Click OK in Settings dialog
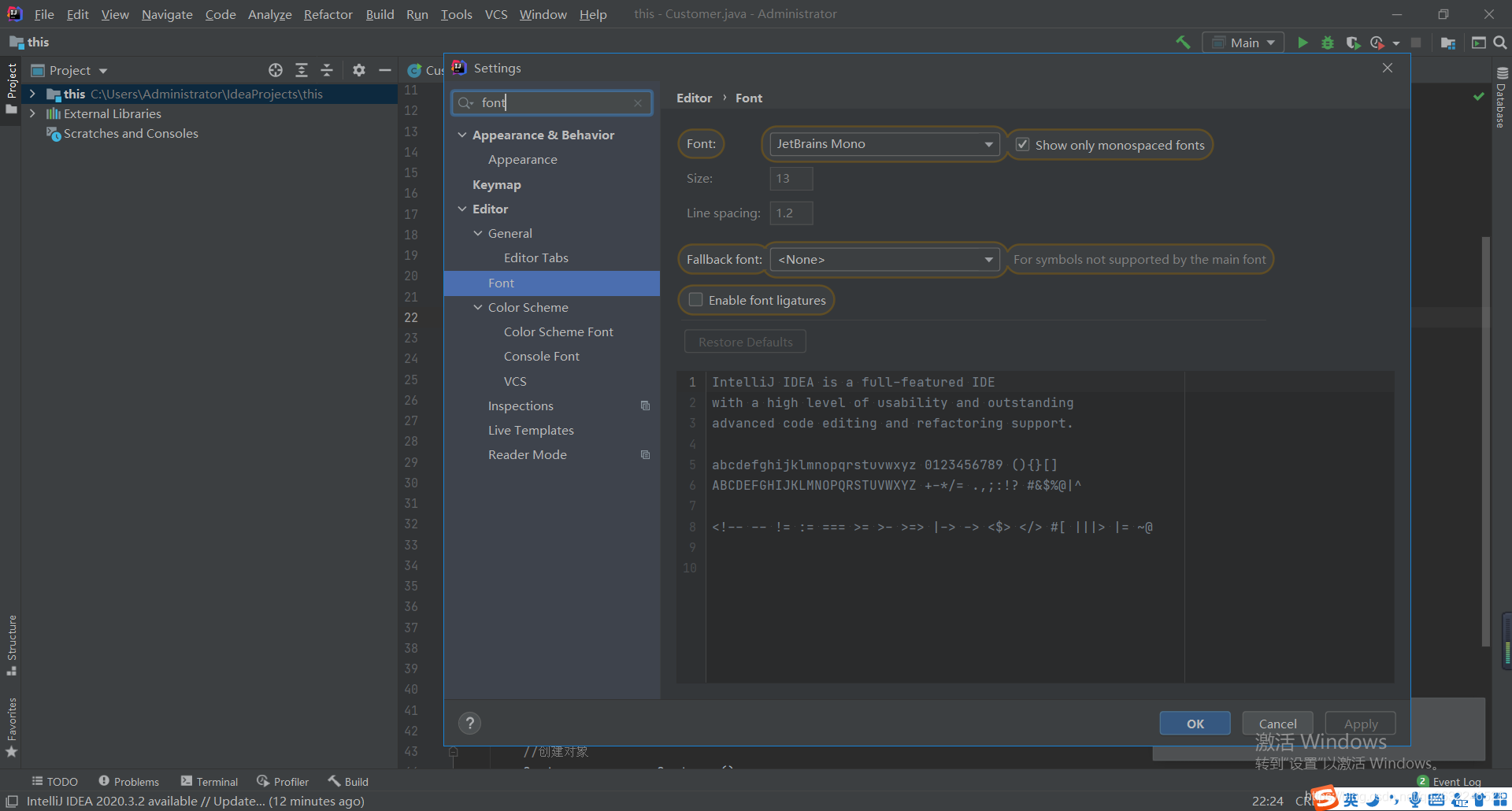 [1195, 723]
